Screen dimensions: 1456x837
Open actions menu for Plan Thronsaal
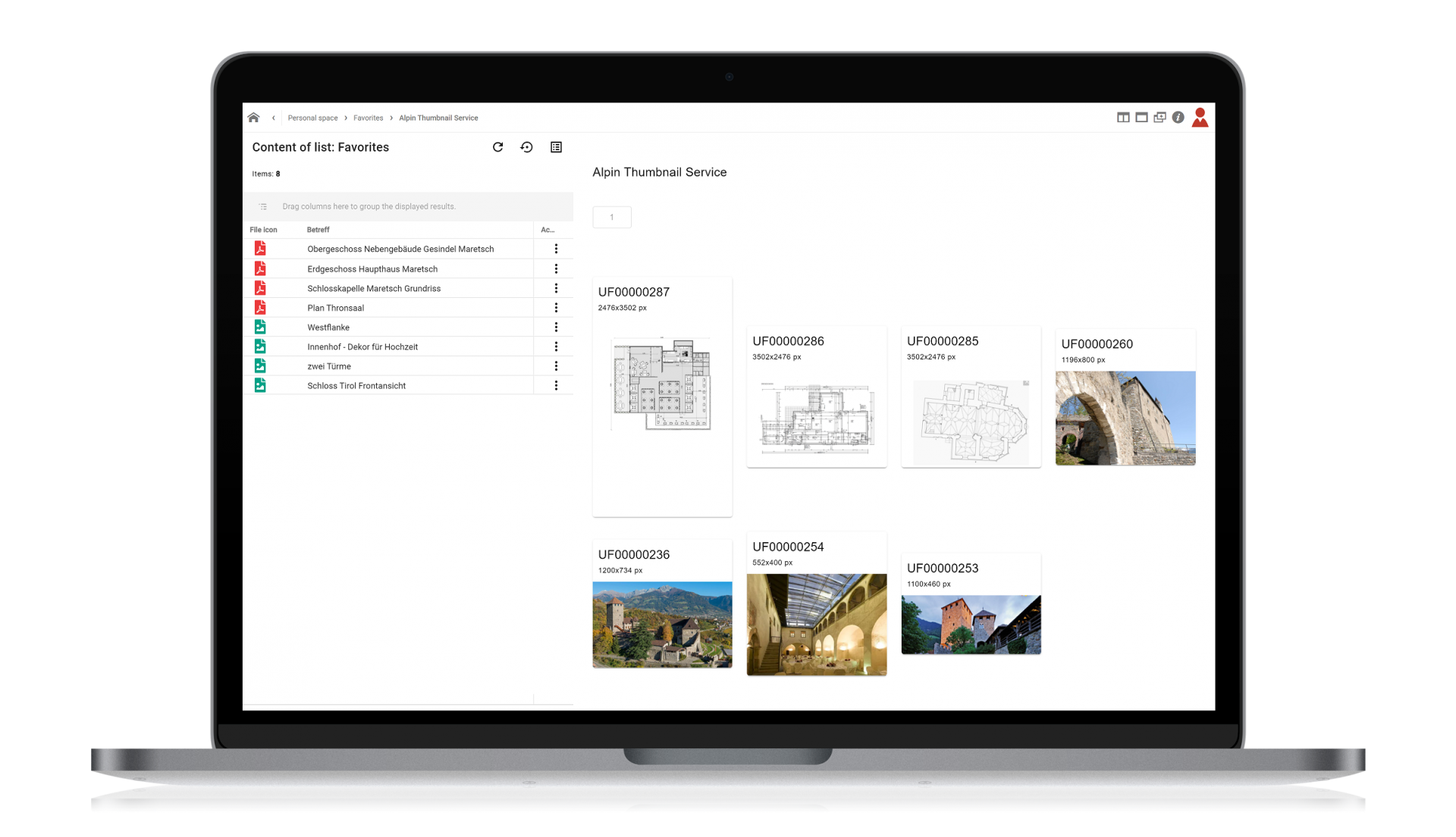click(x=556, y=308)
